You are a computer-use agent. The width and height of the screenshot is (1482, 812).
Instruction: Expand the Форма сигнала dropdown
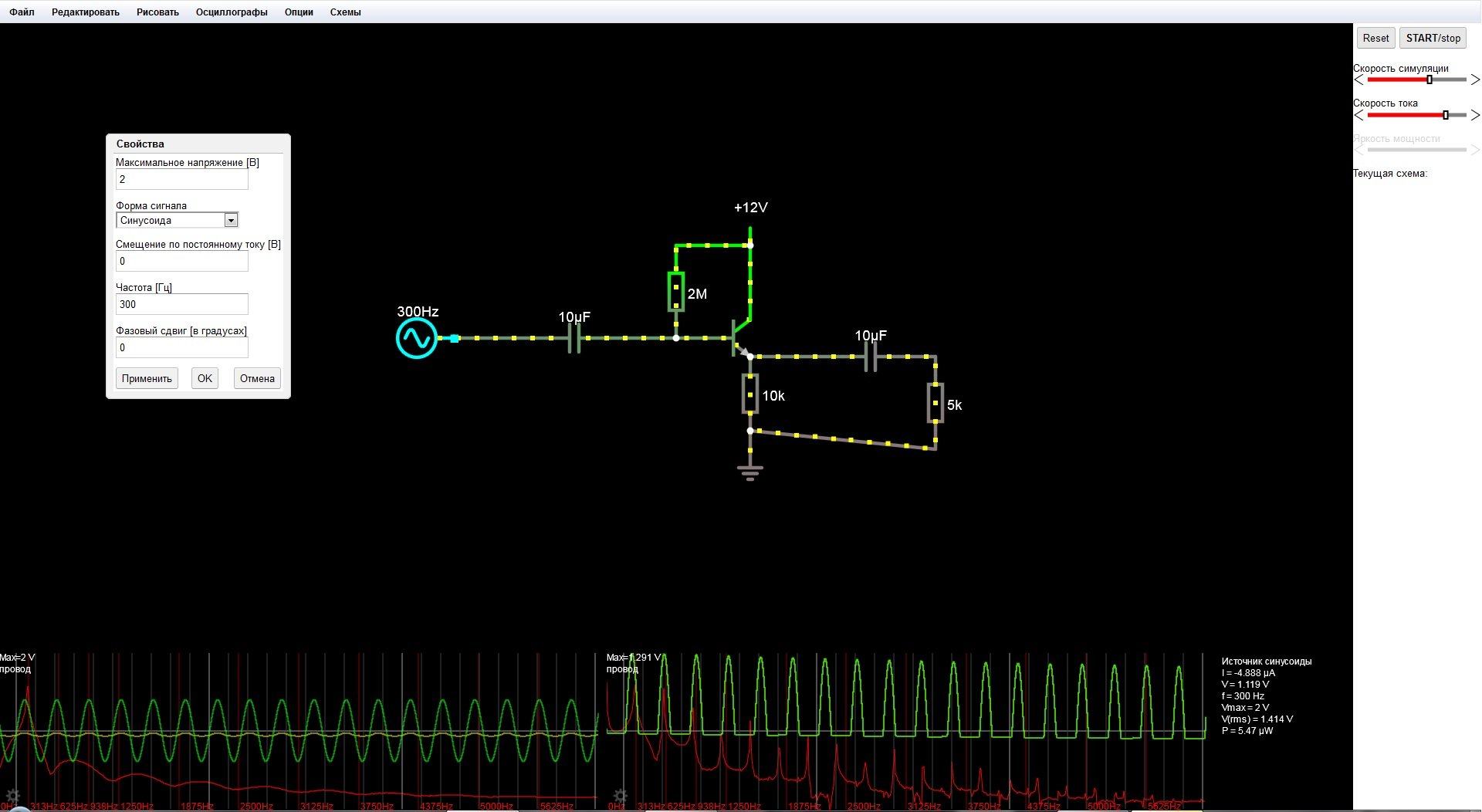click(x=231, y=221)
